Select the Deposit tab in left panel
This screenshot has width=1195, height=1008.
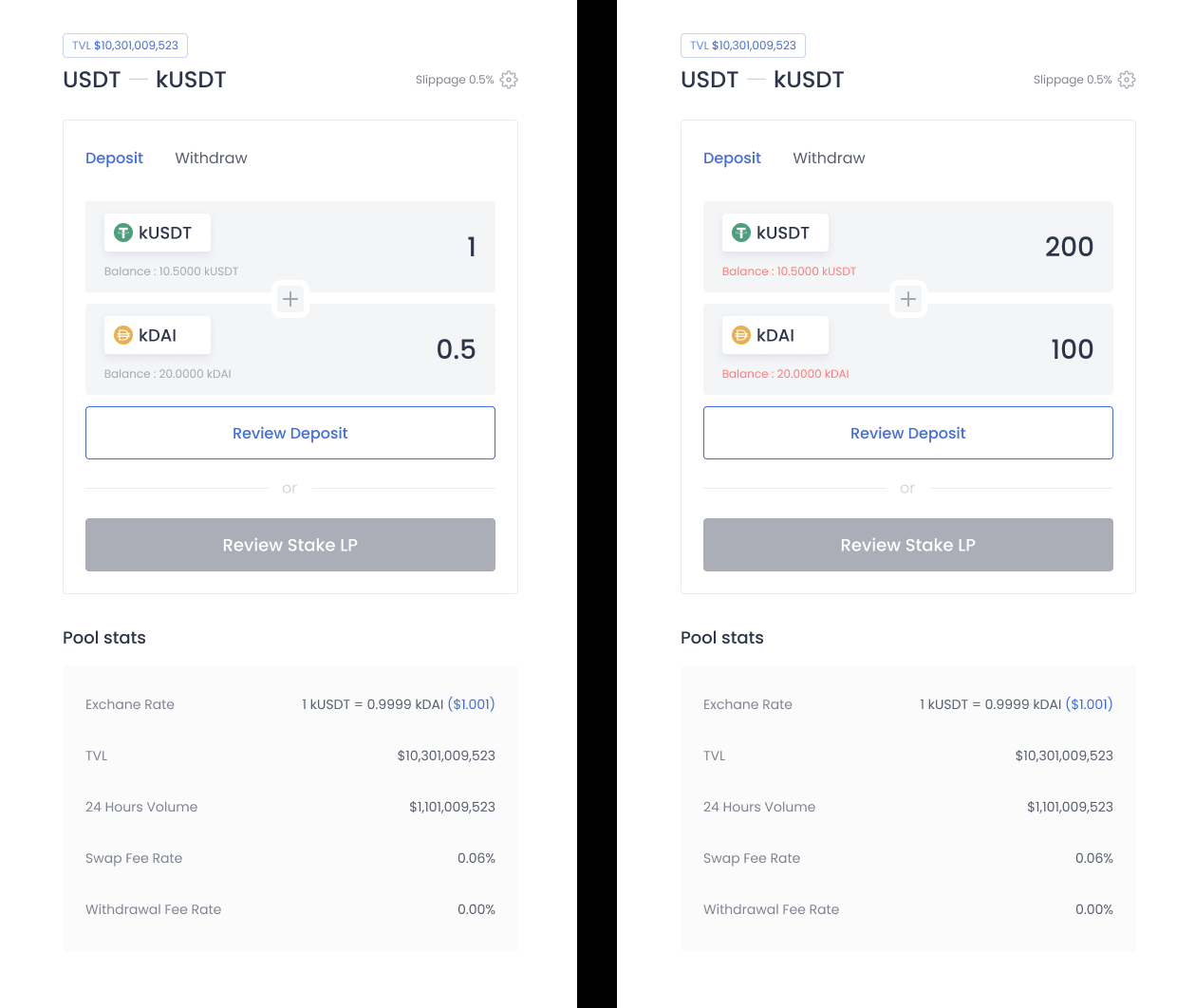coord(114,158)
